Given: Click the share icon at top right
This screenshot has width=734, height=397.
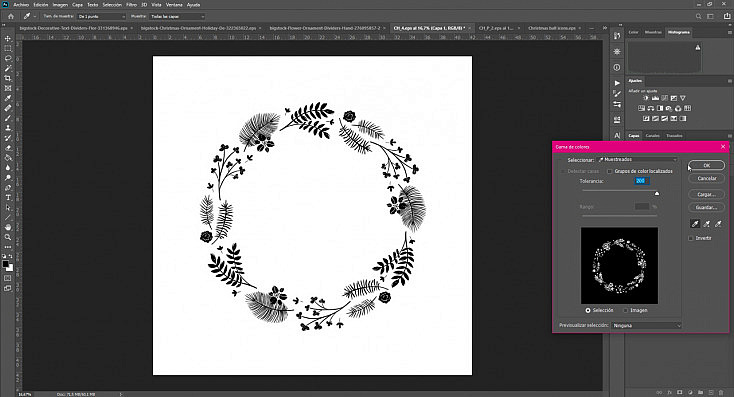Looking at the screenshot, I should click(727, 16).
